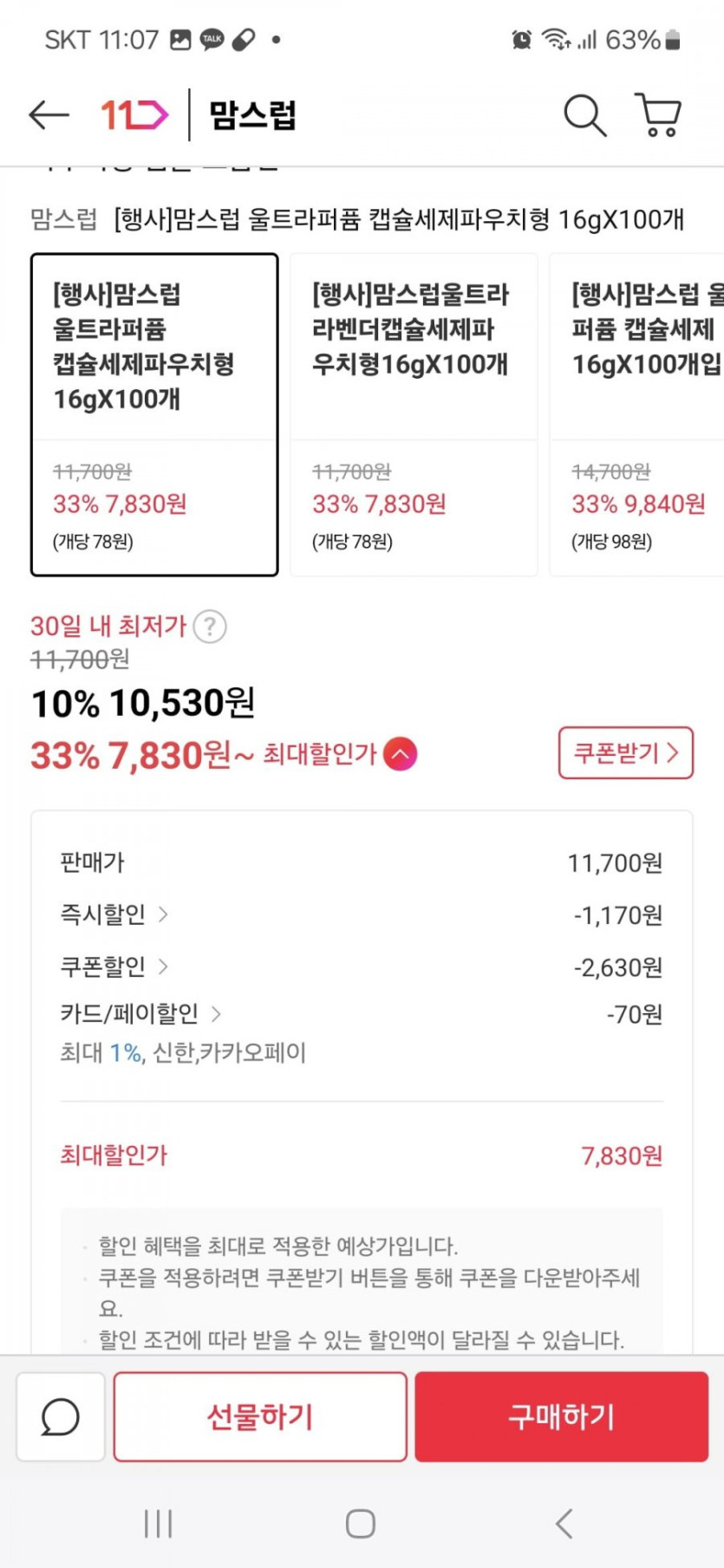Tap the red 구매하기 purchase button
Viewport: 724px width, 1568px height.
[x=561, y=1417]
